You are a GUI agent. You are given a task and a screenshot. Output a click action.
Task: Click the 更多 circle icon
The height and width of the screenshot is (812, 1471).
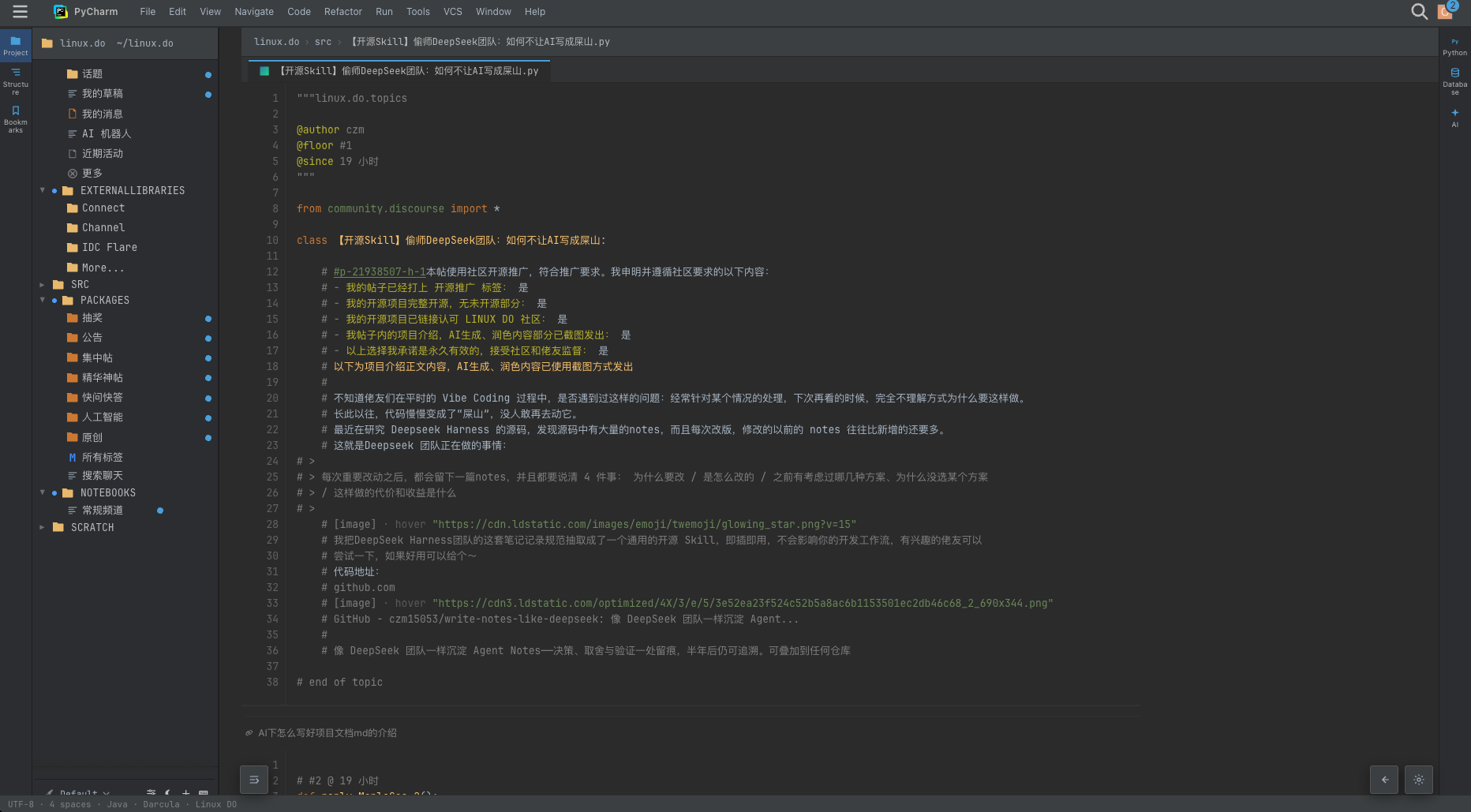click(73, 174)
